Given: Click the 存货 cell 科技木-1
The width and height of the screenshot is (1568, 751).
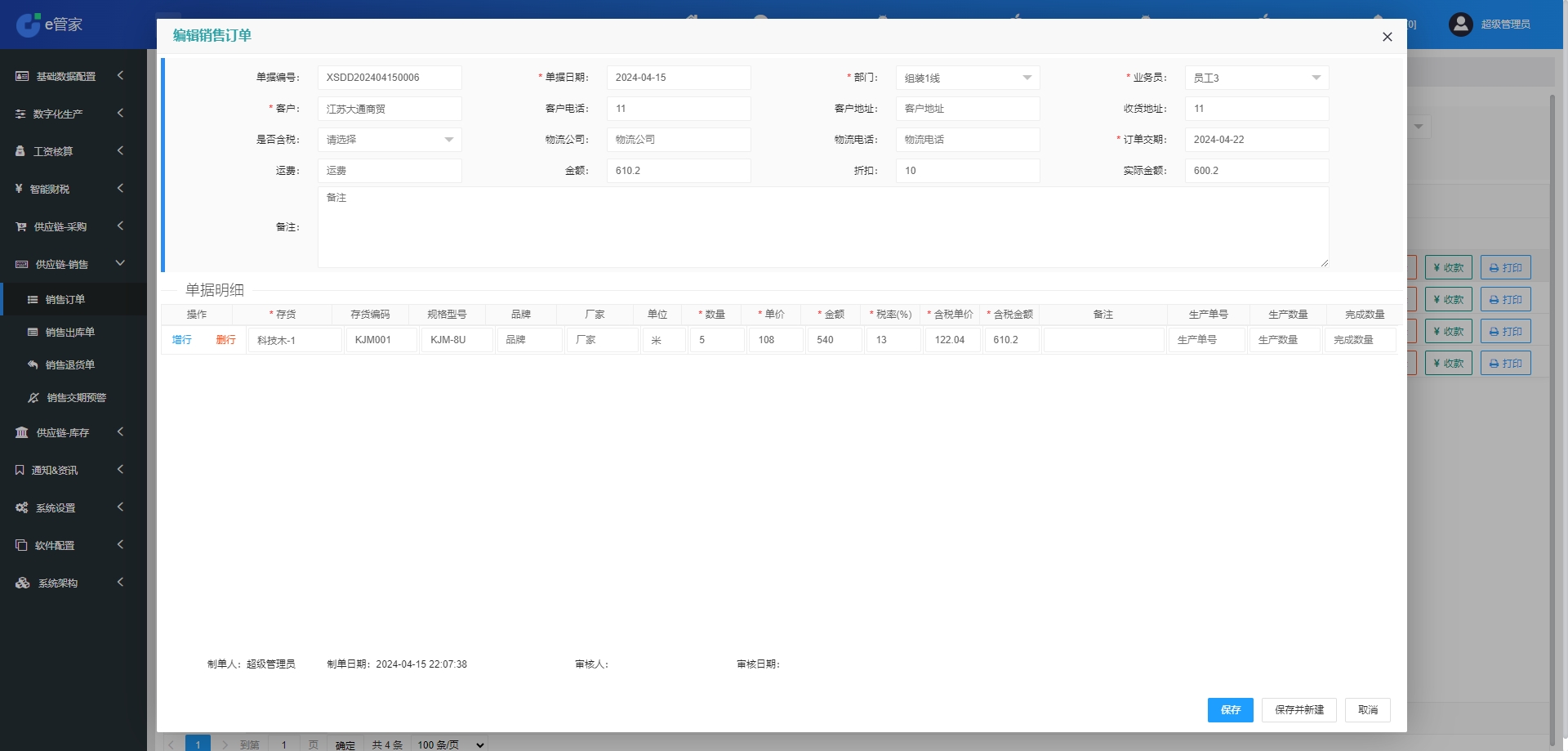Looking at the screenshot, I should tap(295, 340).
